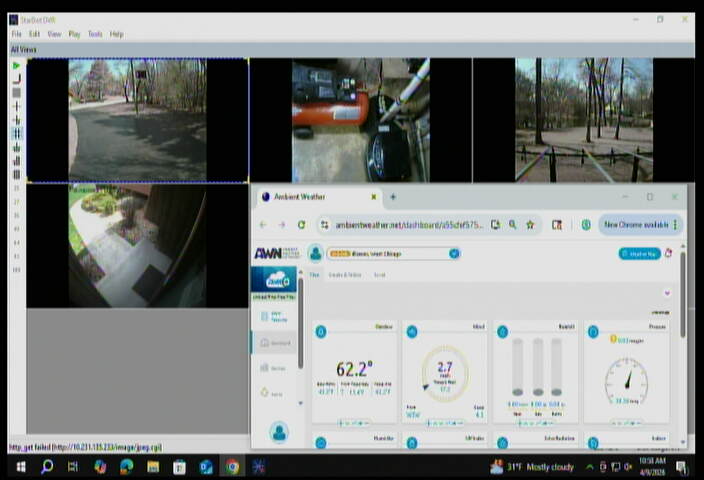Go forward in Chrome
The width and height of the screenshot is (704, 480).
pos(282,225)
